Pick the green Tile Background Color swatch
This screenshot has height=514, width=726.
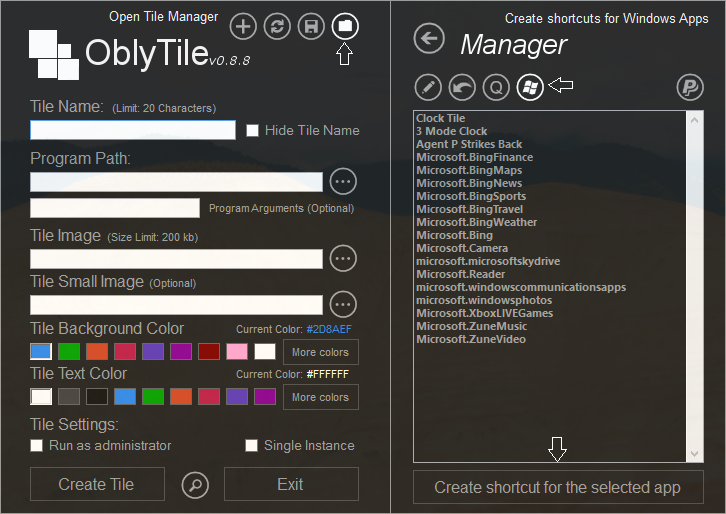[69, 351]
